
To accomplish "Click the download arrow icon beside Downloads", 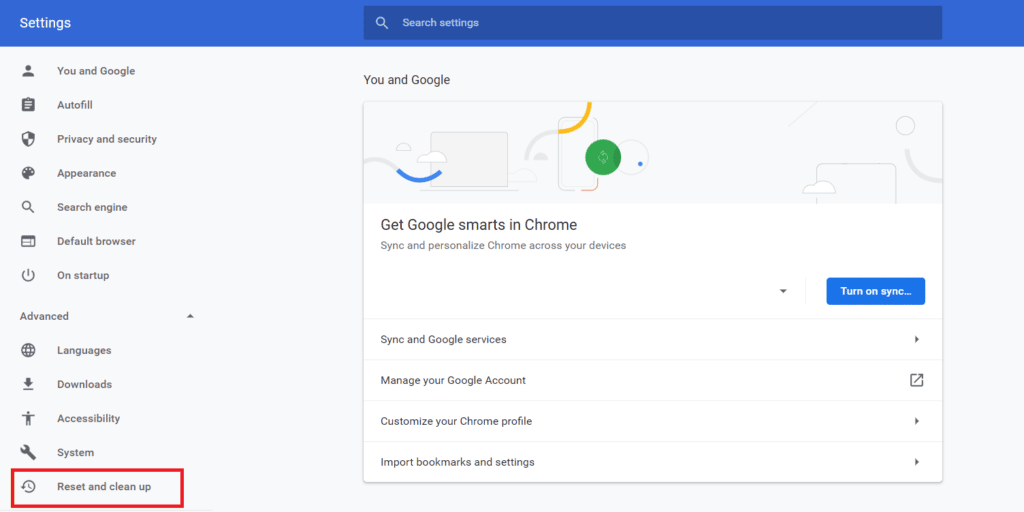I will click(28, 384).
